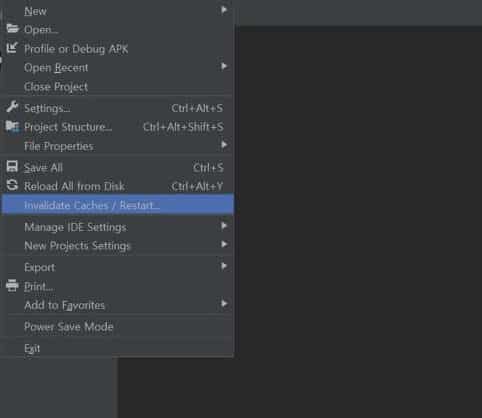Expand the New submenu arrow
Viewport: 482px width, 418px height.
click(224, 10)
